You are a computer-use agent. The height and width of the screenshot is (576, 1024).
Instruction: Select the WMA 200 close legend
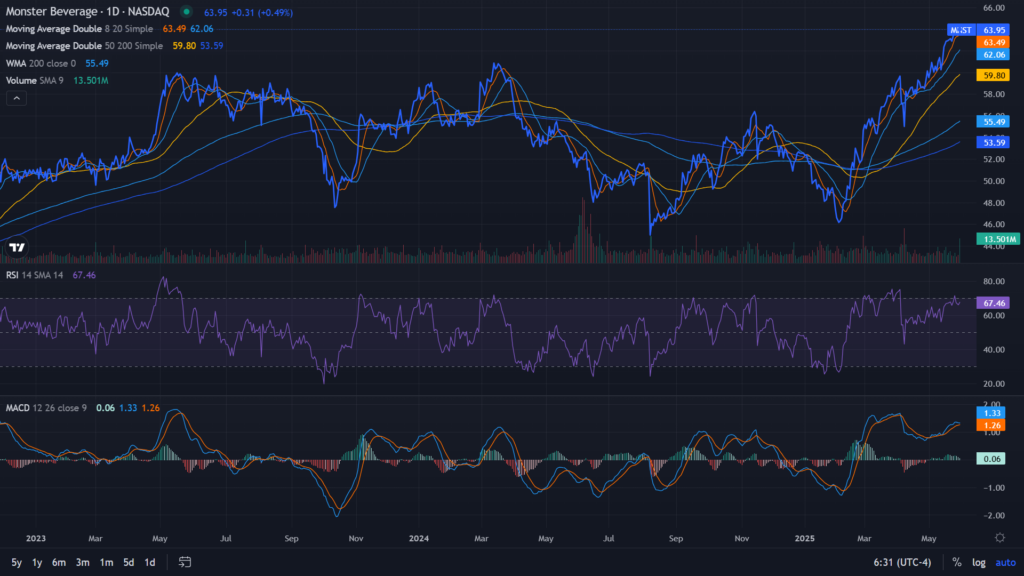click(40, 63)
